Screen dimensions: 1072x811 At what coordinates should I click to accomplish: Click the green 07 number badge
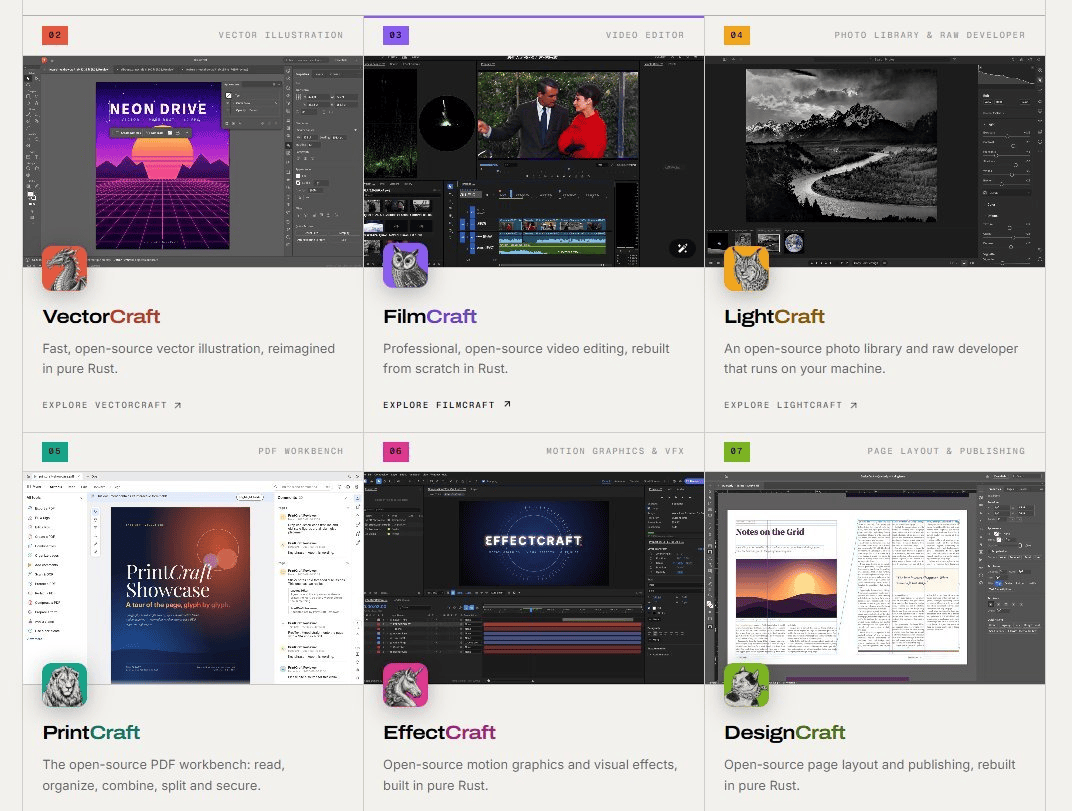(x=737, y=451)
